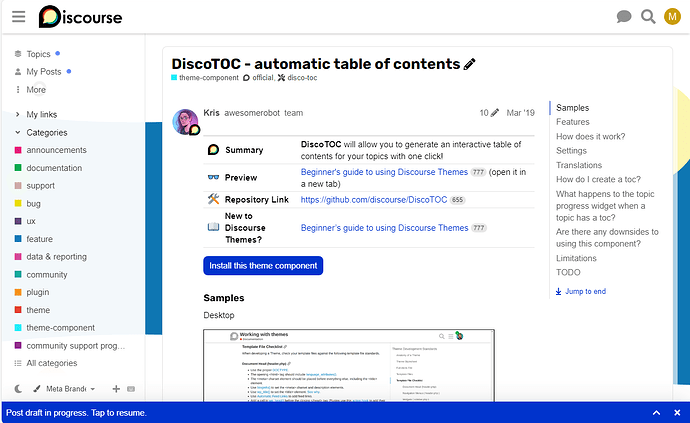Click the Jump to end download arrow icon
Screen dimensions: 690x423
(558, 291)
